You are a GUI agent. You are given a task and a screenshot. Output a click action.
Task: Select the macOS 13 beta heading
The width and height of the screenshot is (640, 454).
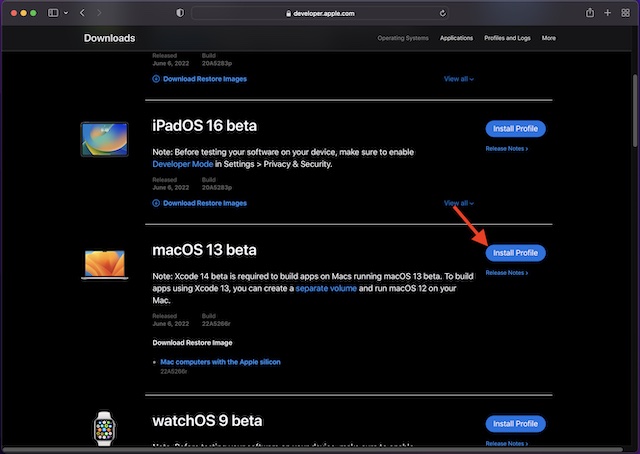[204, 250]
